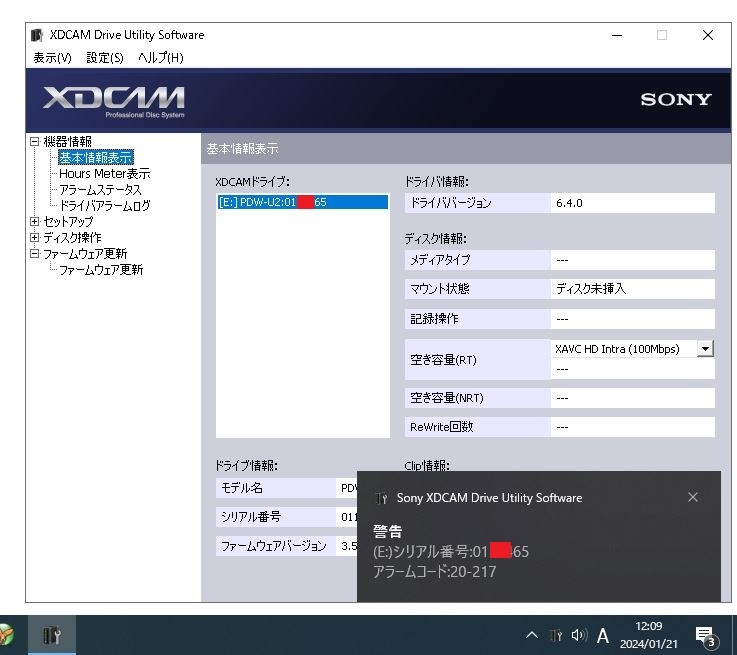Viewport: 737px width, 655px height.
Task: Toggle the IME input mode indicator A
Action: [x=603, y=636]
